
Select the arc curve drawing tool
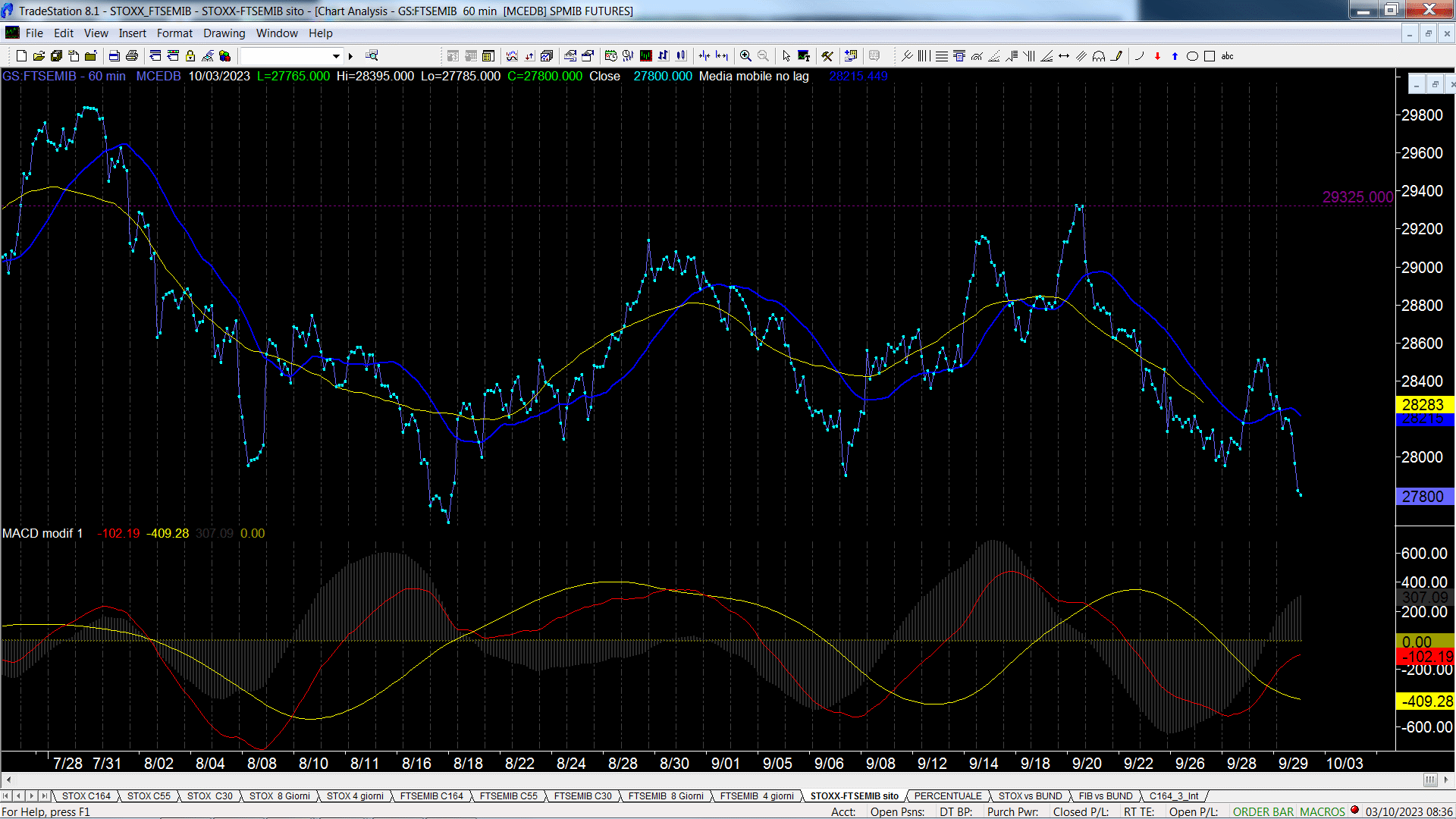pyautogui.click(x=1139, y=56)
